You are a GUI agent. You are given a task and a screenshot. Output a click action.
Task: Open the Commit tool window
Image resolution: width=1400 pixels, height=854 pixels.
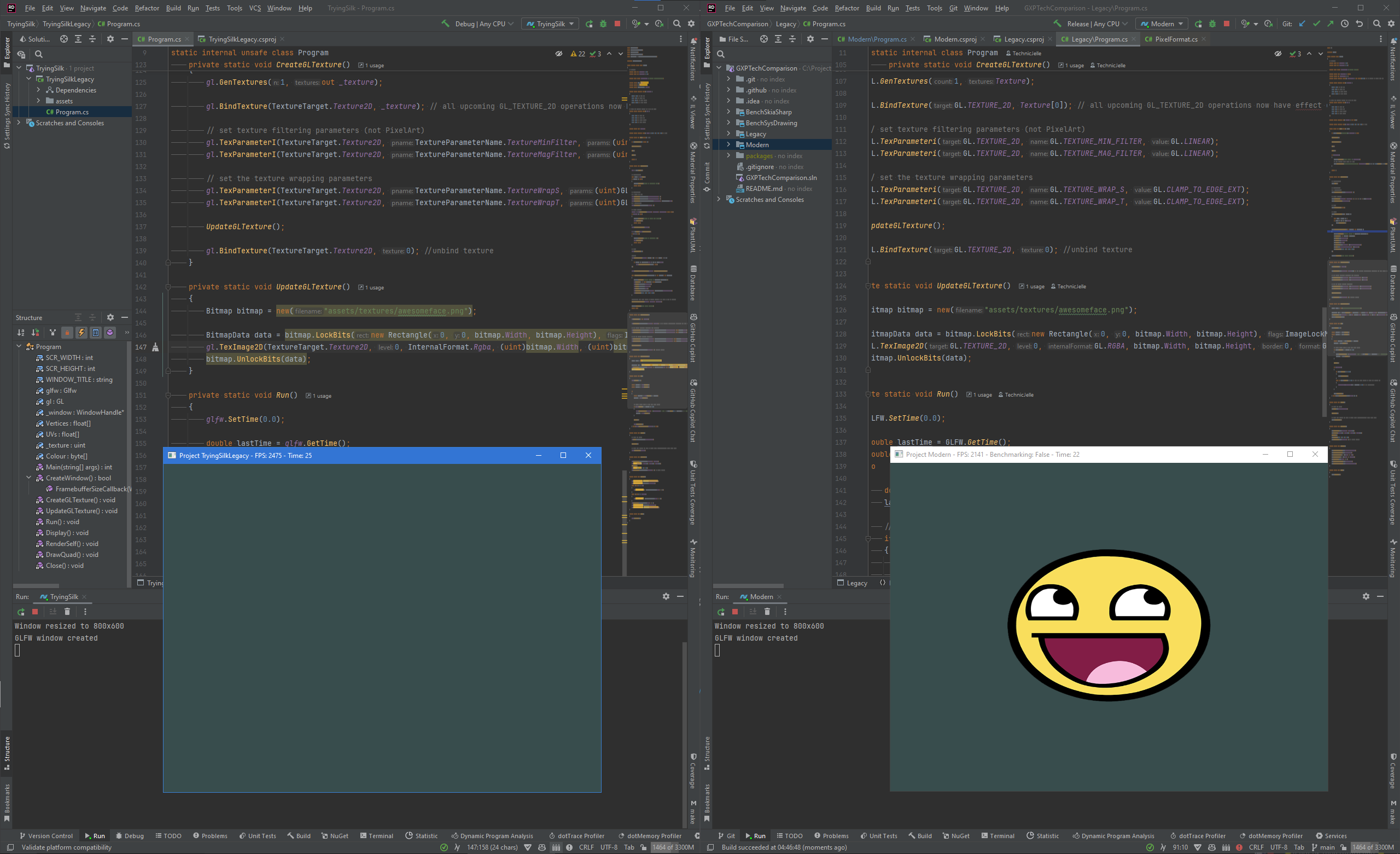click(x=708, y=173)
